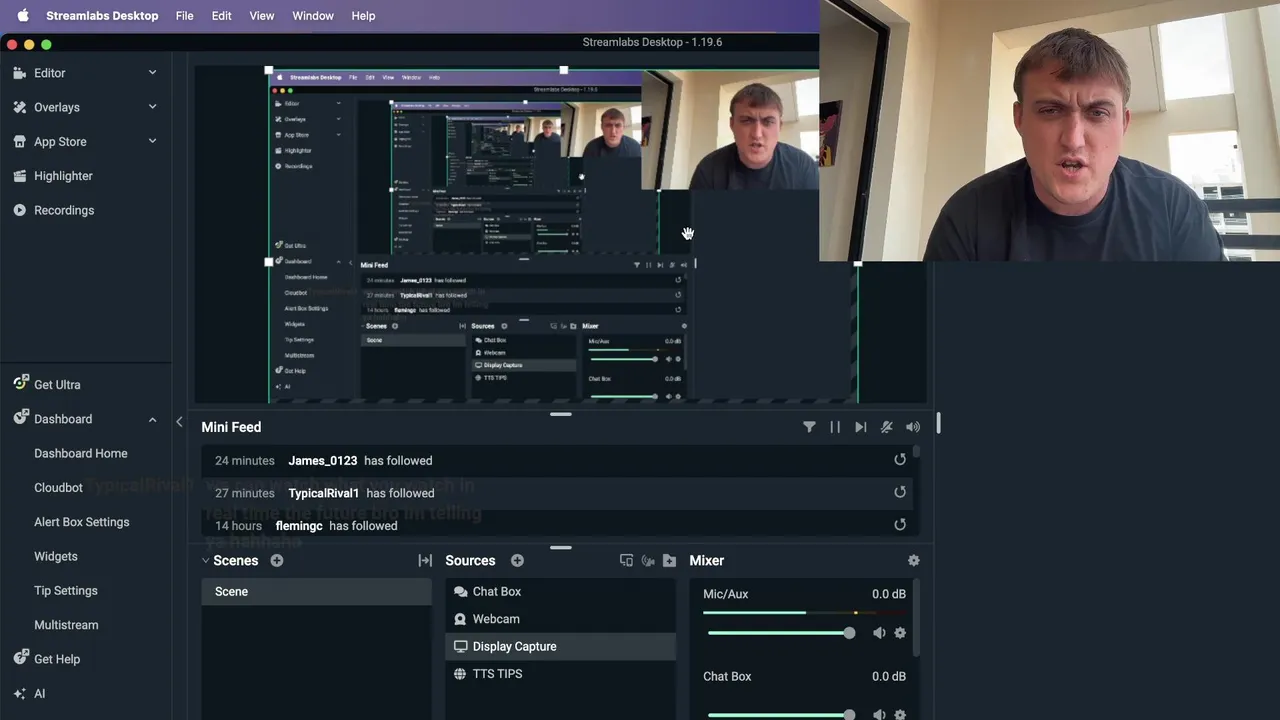Open the Streamlabs Desktop menu
The width and height of the screenshot is (1280, 720).
pyautogui.click(x=104, y=16)
